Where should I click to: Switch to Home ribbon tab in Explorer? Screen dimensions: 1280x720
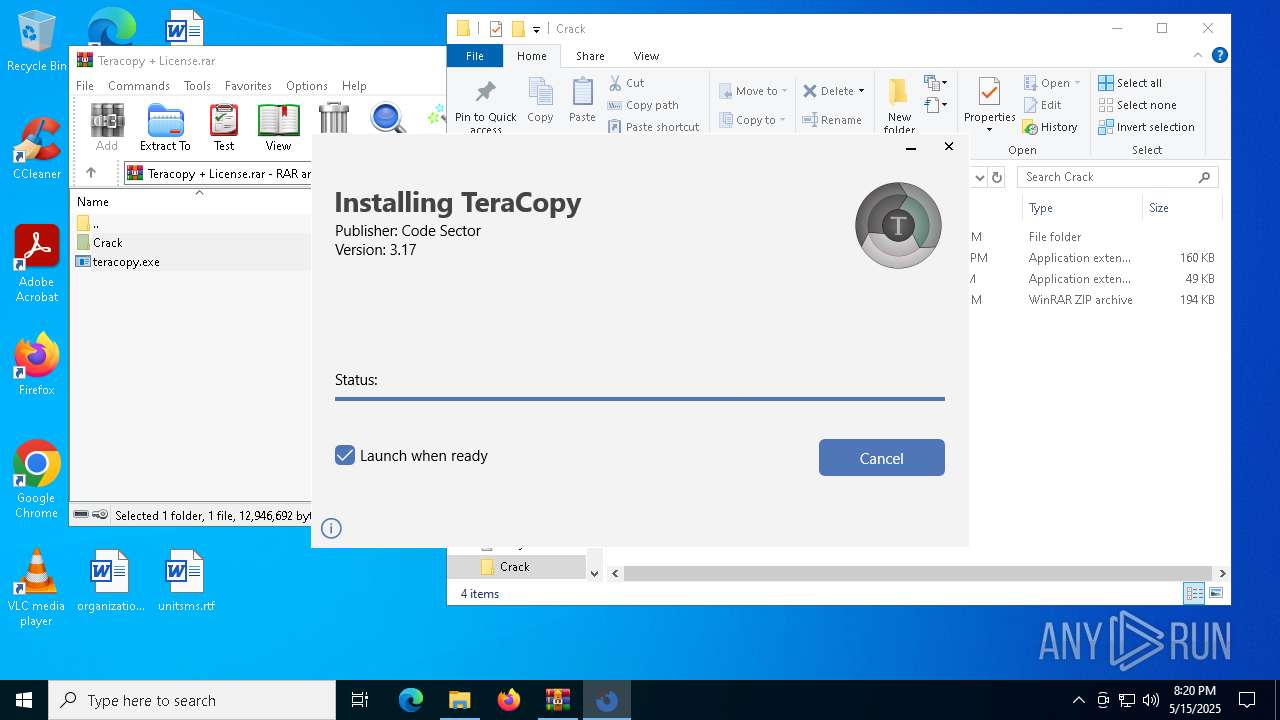(x=532, y=56)
